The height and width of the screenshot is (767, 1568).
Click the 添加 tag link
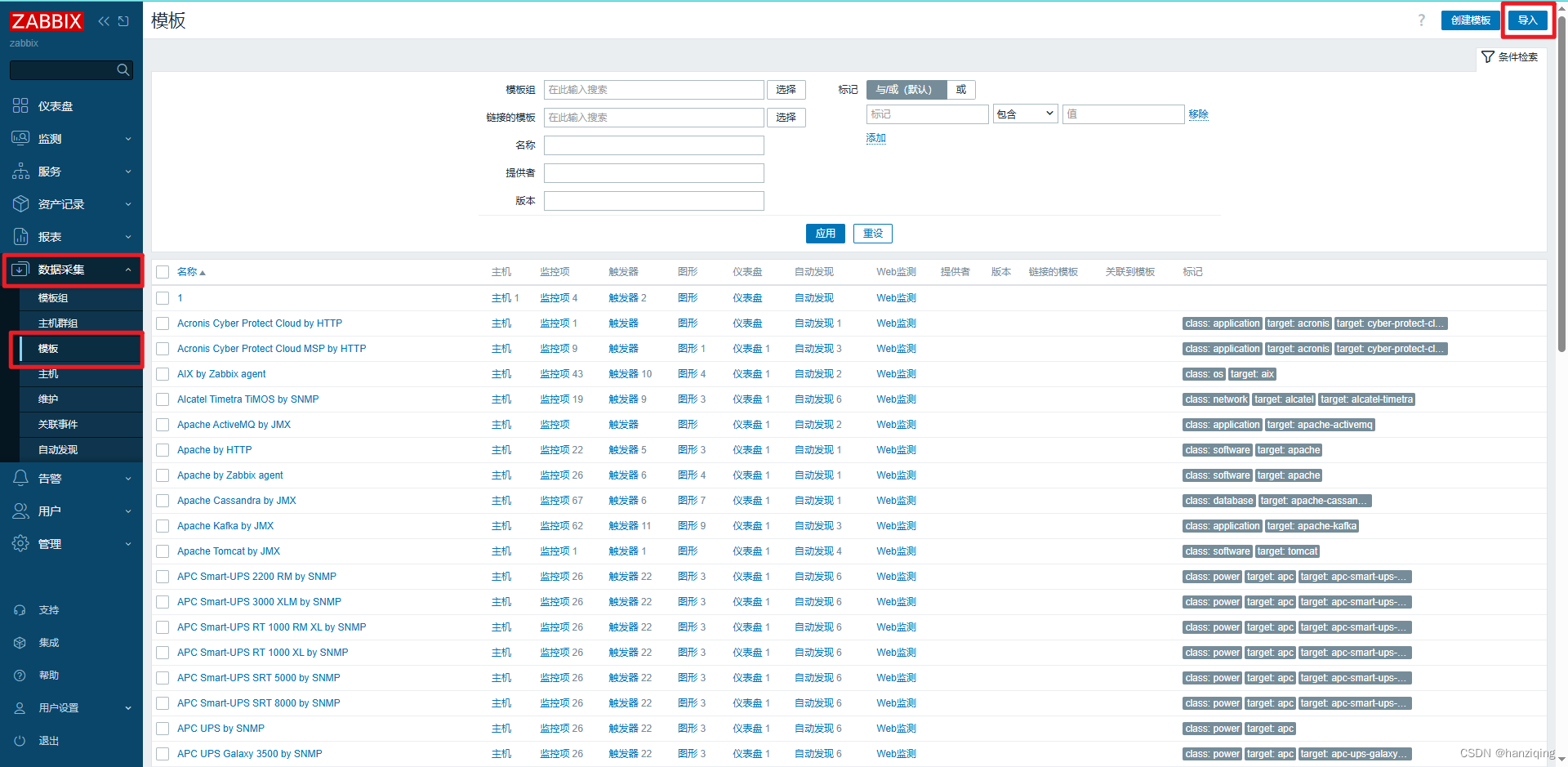coord(876,138)
